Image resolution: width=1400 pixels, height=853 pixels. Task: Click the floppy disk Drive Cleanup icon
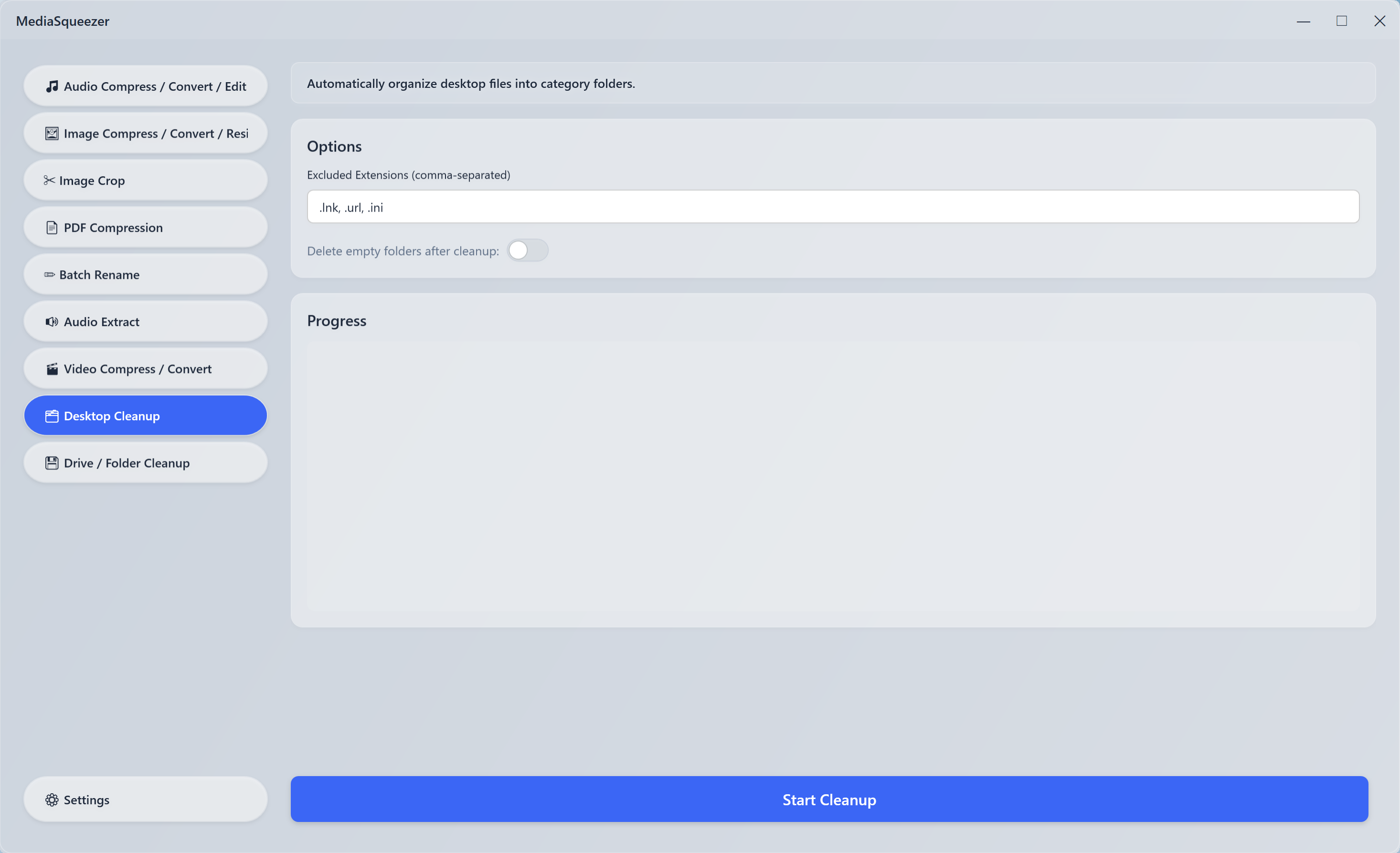pos(52,463)
